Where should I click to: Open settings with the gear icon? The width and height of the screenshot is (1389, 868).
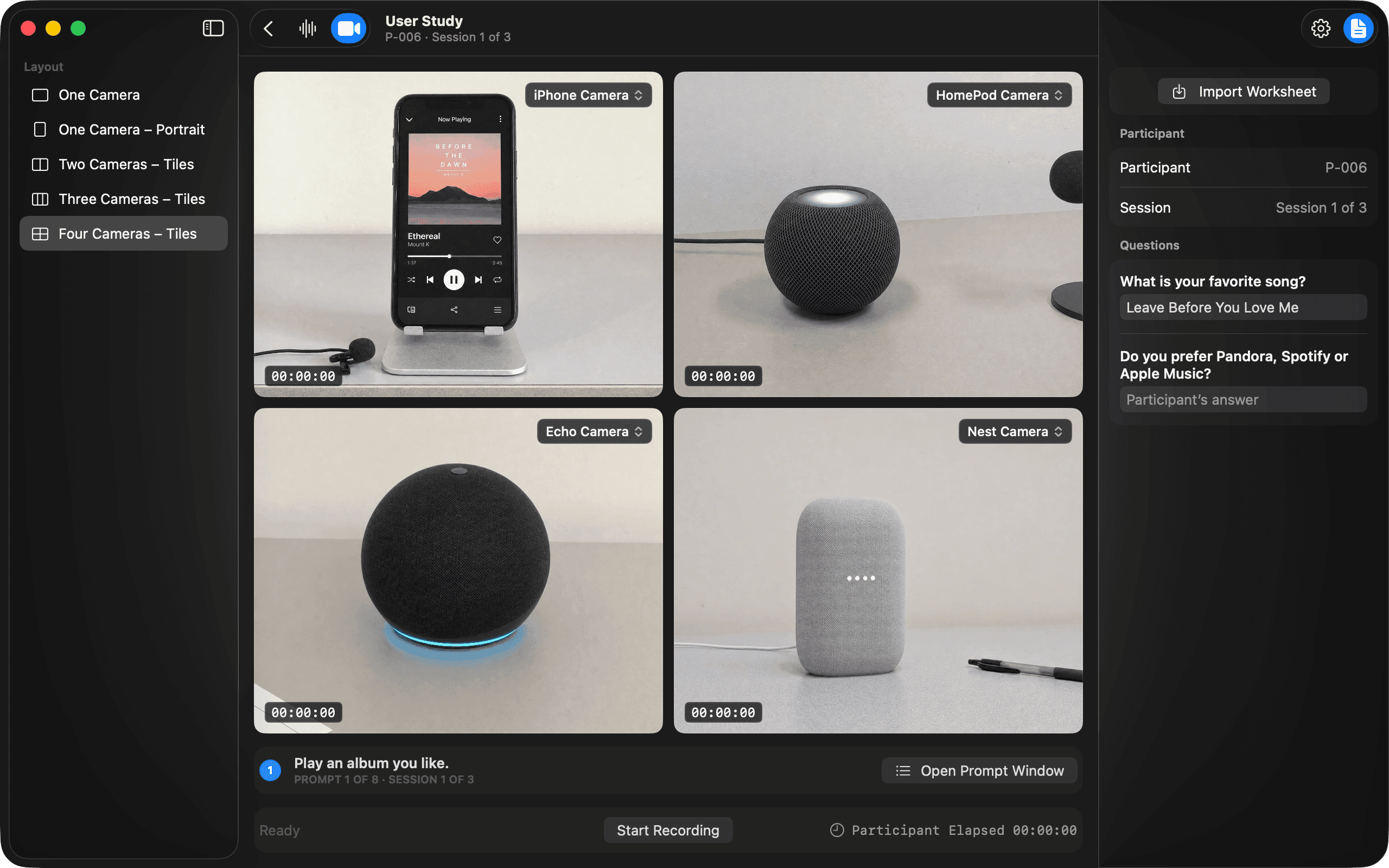[x=1321, y=28]
